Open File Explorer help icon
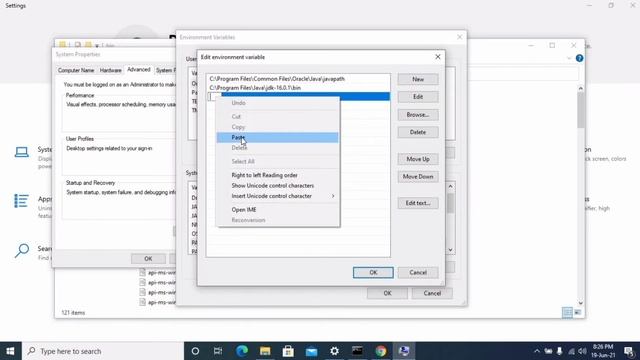The width and height of the screenshot is (640, 360). tap(579, 58)
